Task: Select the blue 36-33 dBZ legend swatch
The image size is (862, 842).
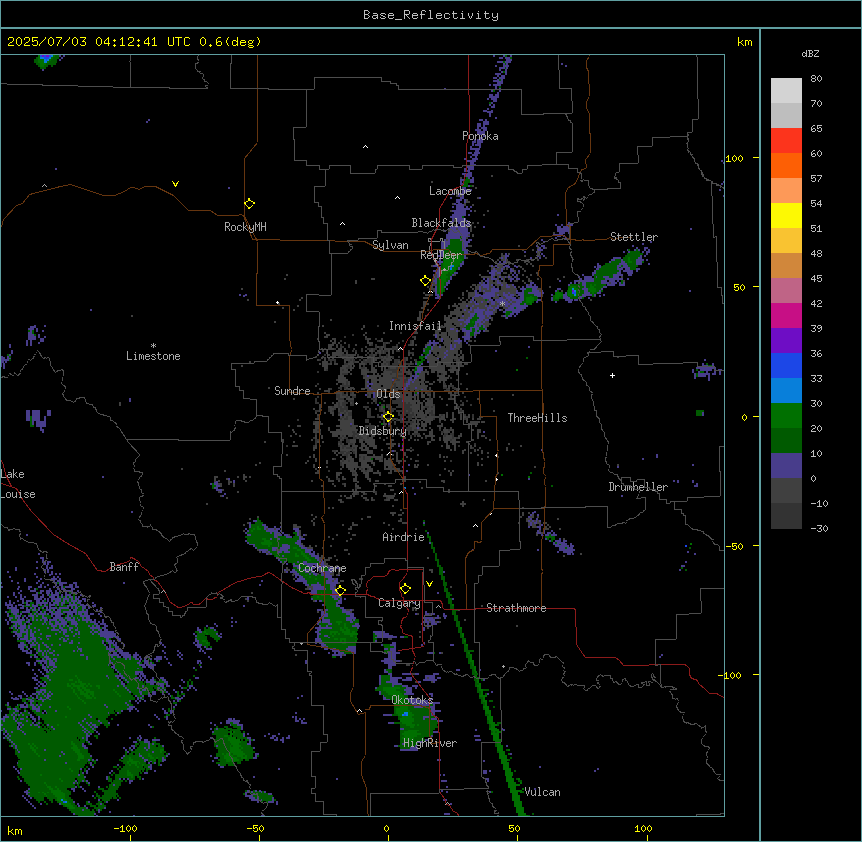Action: (786, 365)
